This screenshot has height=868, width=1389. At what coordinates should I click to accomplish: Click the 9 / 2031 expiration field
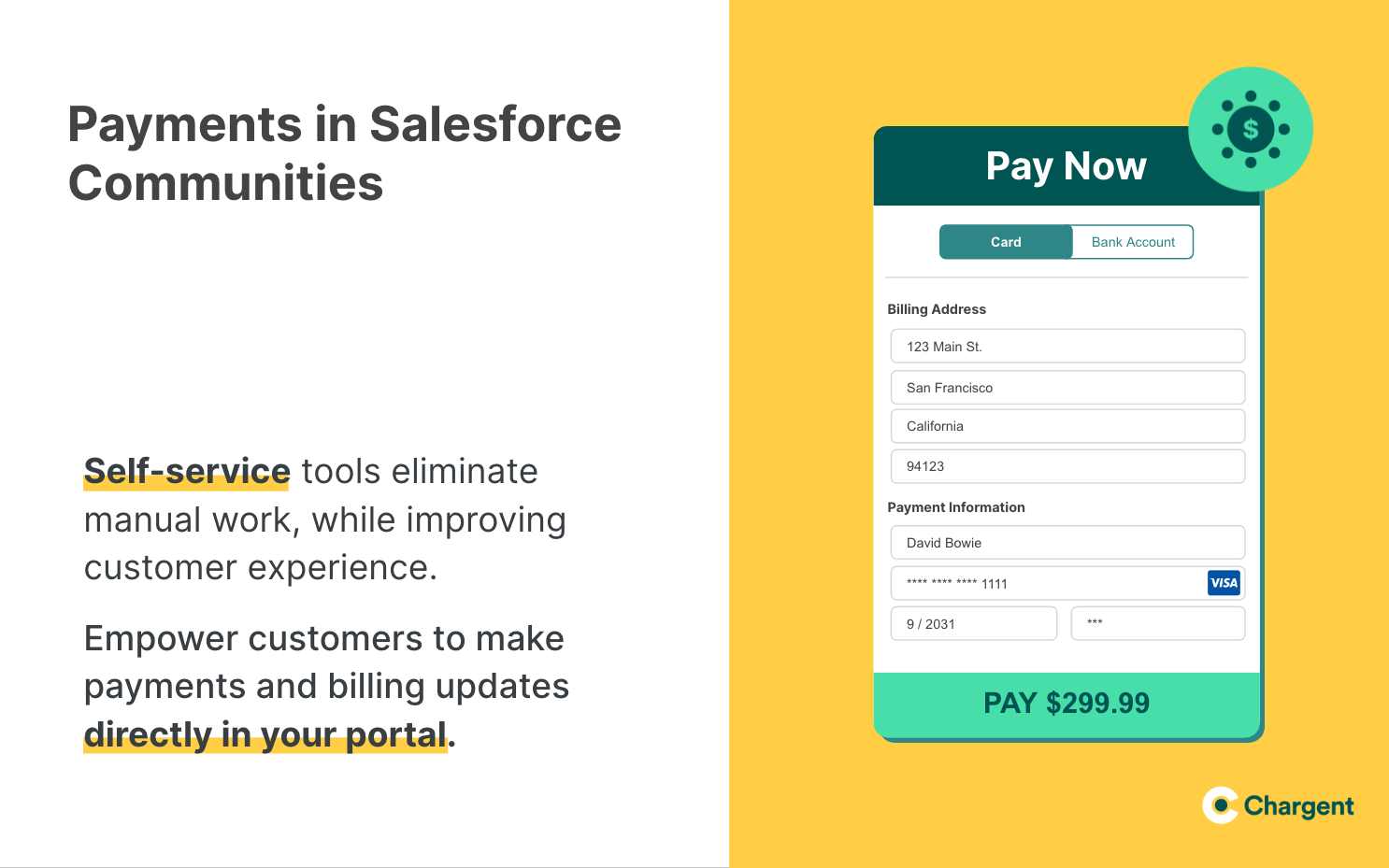point(974,623)
